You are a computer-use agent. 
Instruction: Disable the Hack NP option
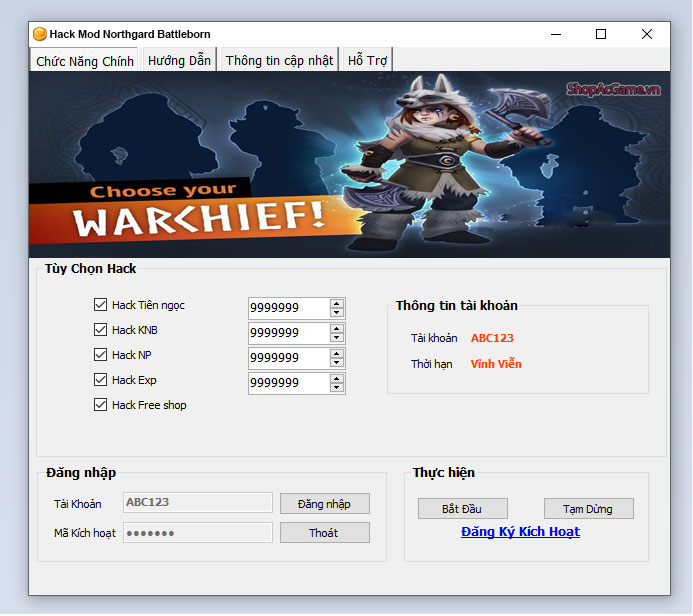100,354
